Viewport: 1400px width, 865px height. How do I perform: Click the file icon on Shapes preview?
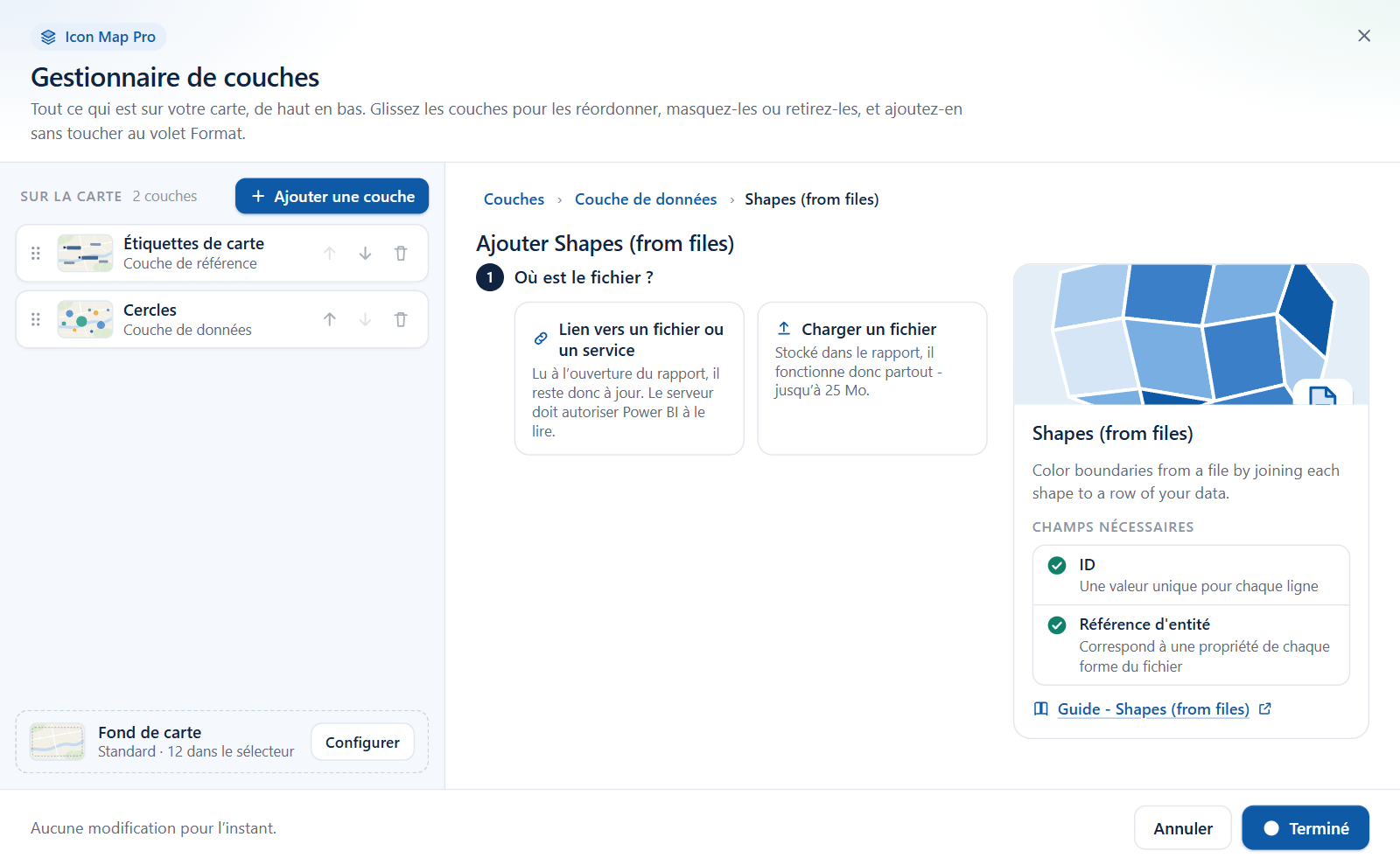[x=1322, y=395]
